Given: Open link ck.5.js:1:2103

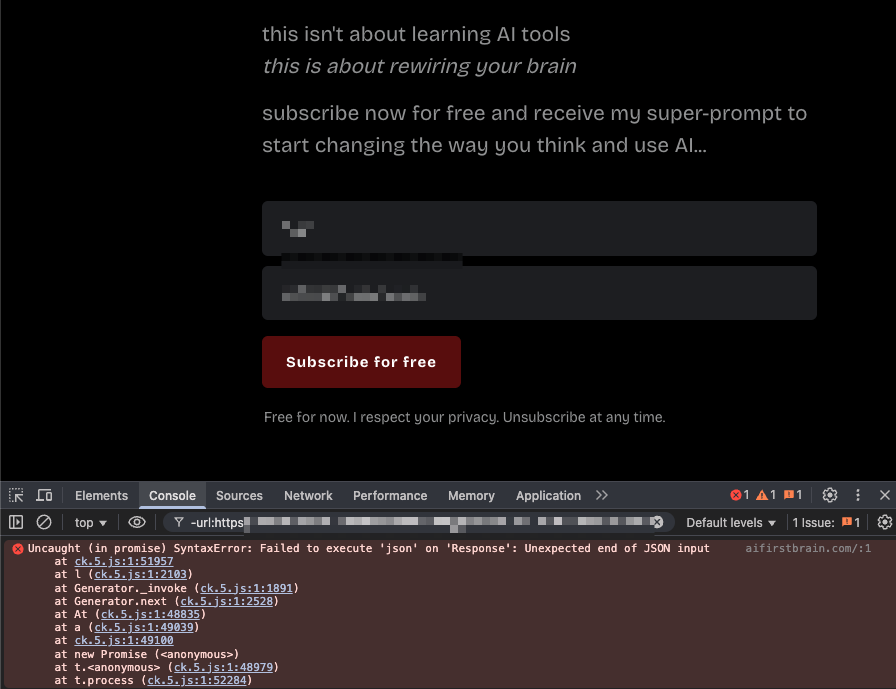Looking at the screenshot, I should pyautogui.click(x=140, y=574).
